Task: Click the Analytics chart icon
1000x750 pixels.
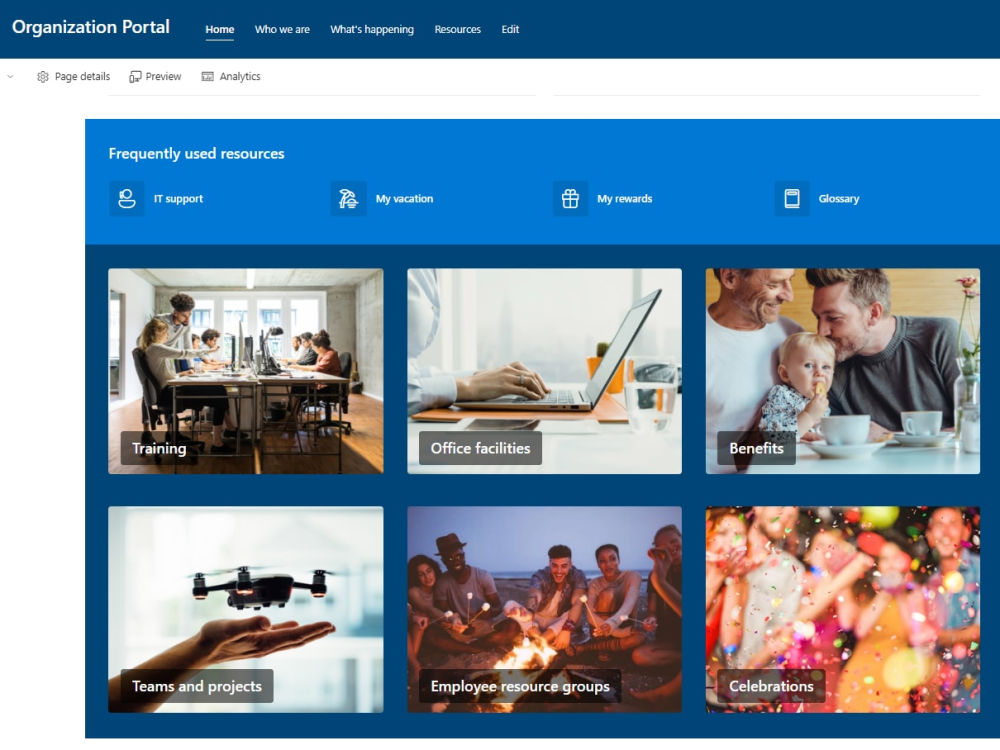Action: click(207, 77)
